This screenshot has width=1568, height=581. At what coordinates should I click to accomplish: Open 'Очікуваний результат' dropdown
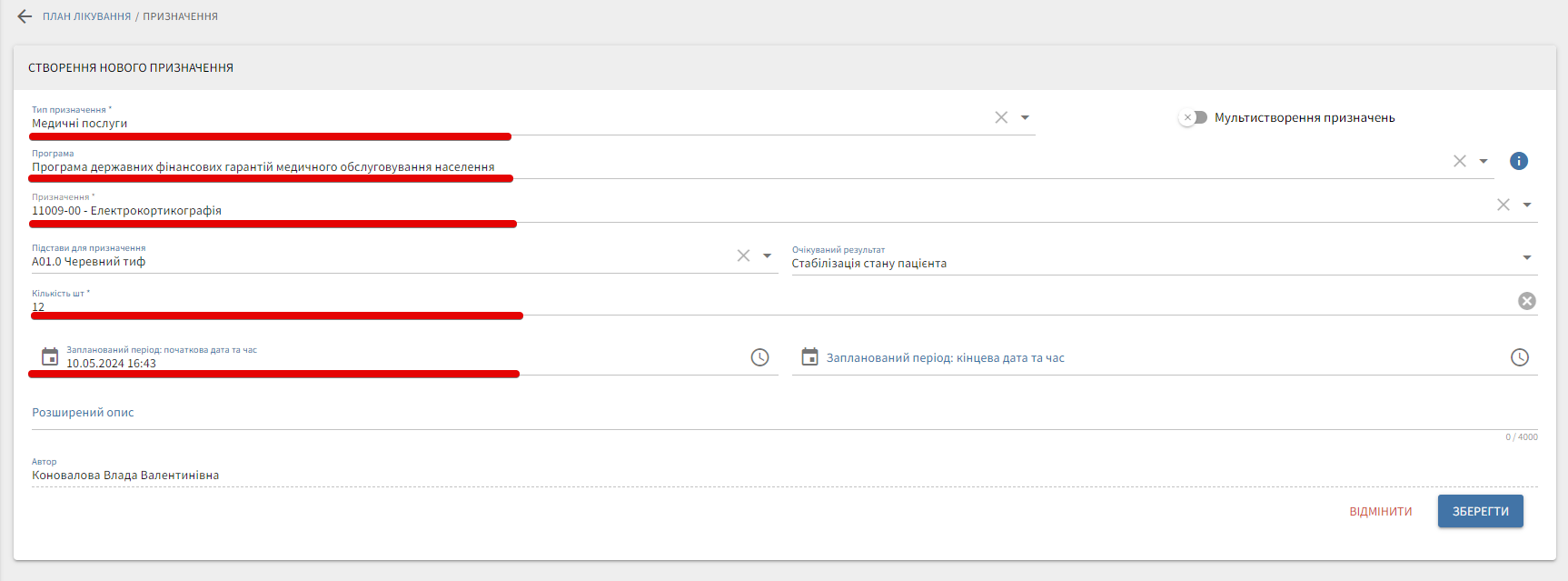[1526, 258]
